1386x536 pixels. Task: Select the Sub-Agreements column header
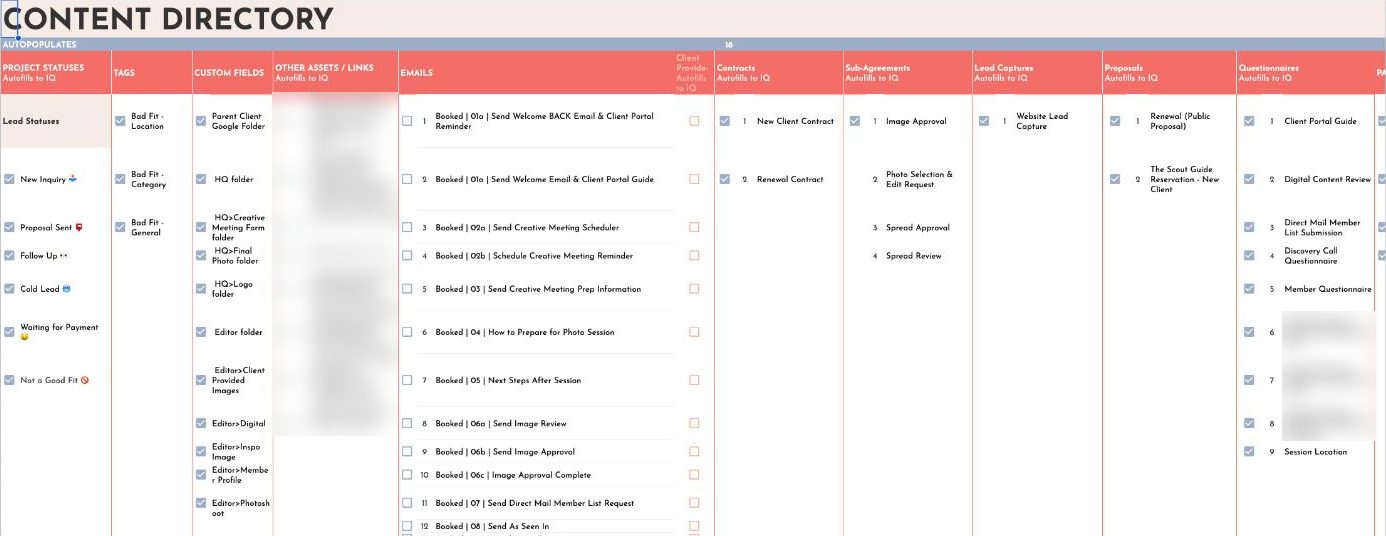coord(907,72)
